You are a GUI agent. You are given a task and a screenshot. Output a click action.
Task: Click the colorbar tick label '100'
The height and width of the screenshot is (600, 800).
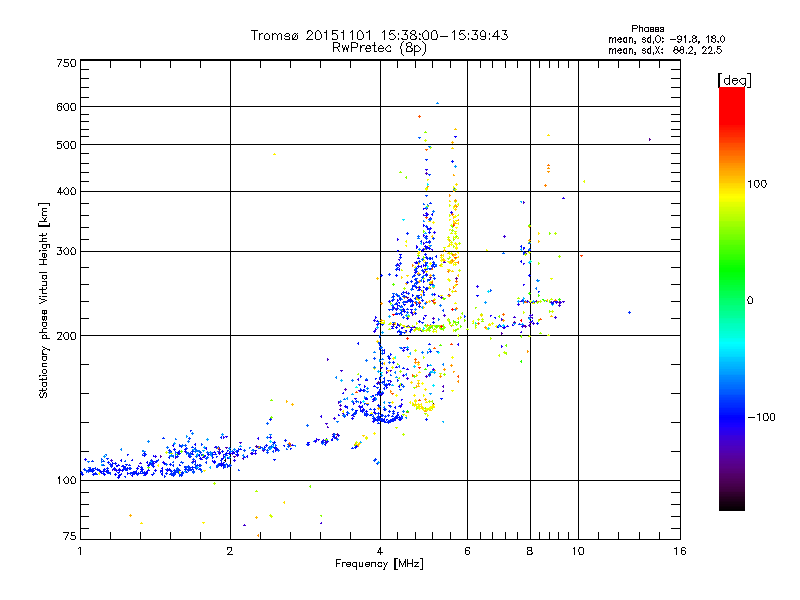tap(757, 184)
